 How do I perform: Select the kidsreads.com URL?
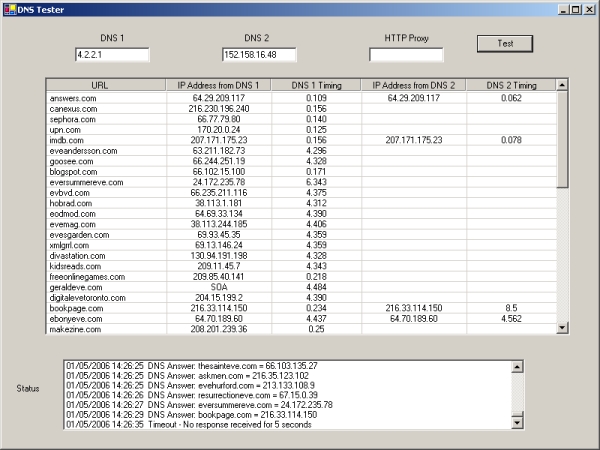(75, 266)
